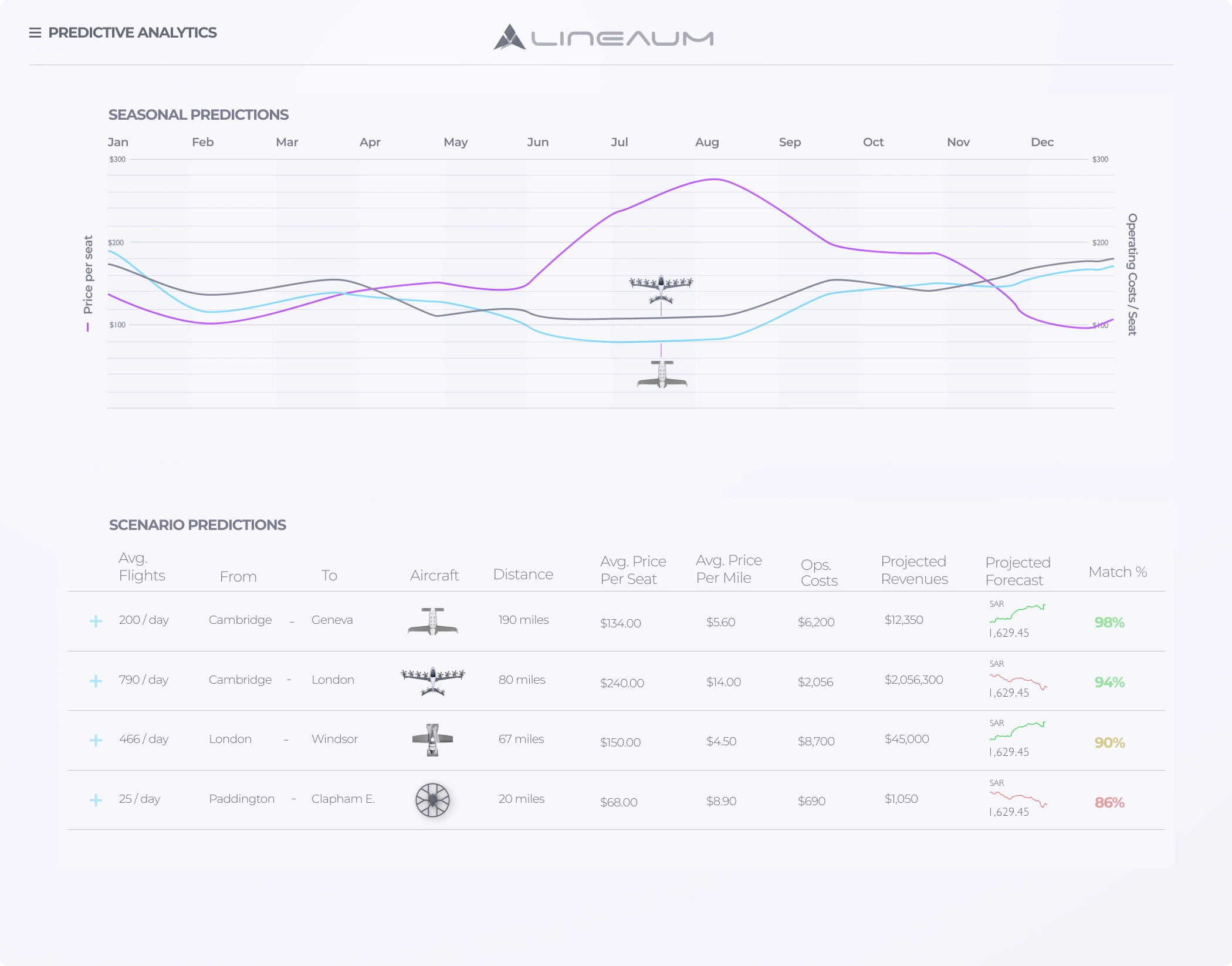Open the green forecast sparkline in the Geneva row
Screen dimensions: 1232x966
point(1017,613)
